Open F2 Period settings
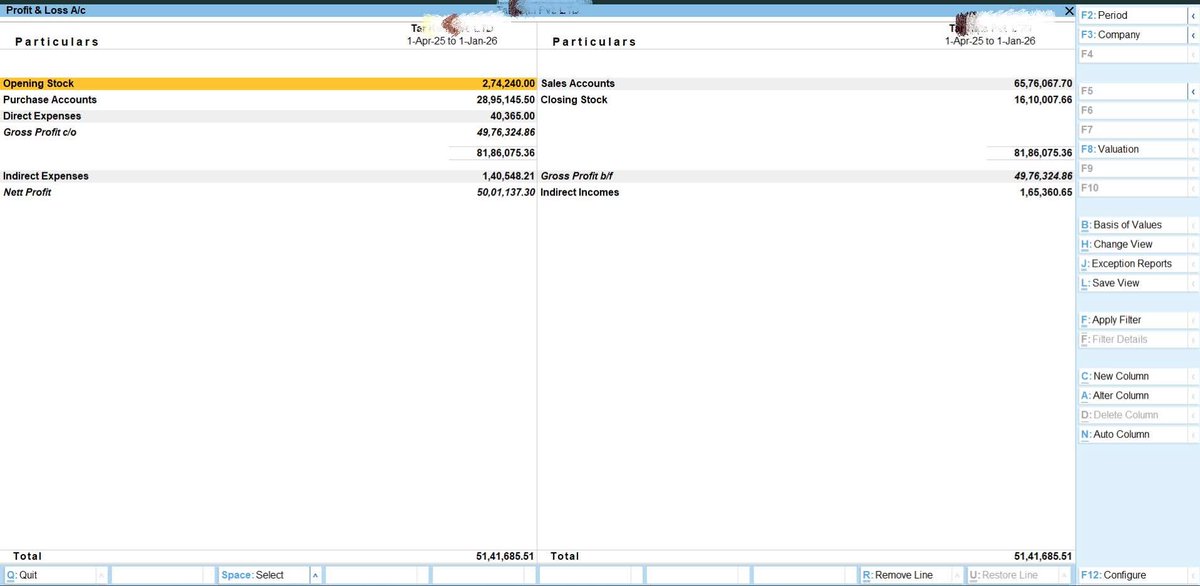The image size is (1200, 586). point(1131,15)
